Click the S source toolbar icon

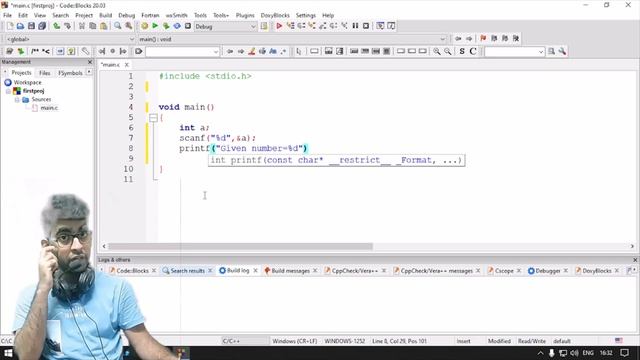462,51
